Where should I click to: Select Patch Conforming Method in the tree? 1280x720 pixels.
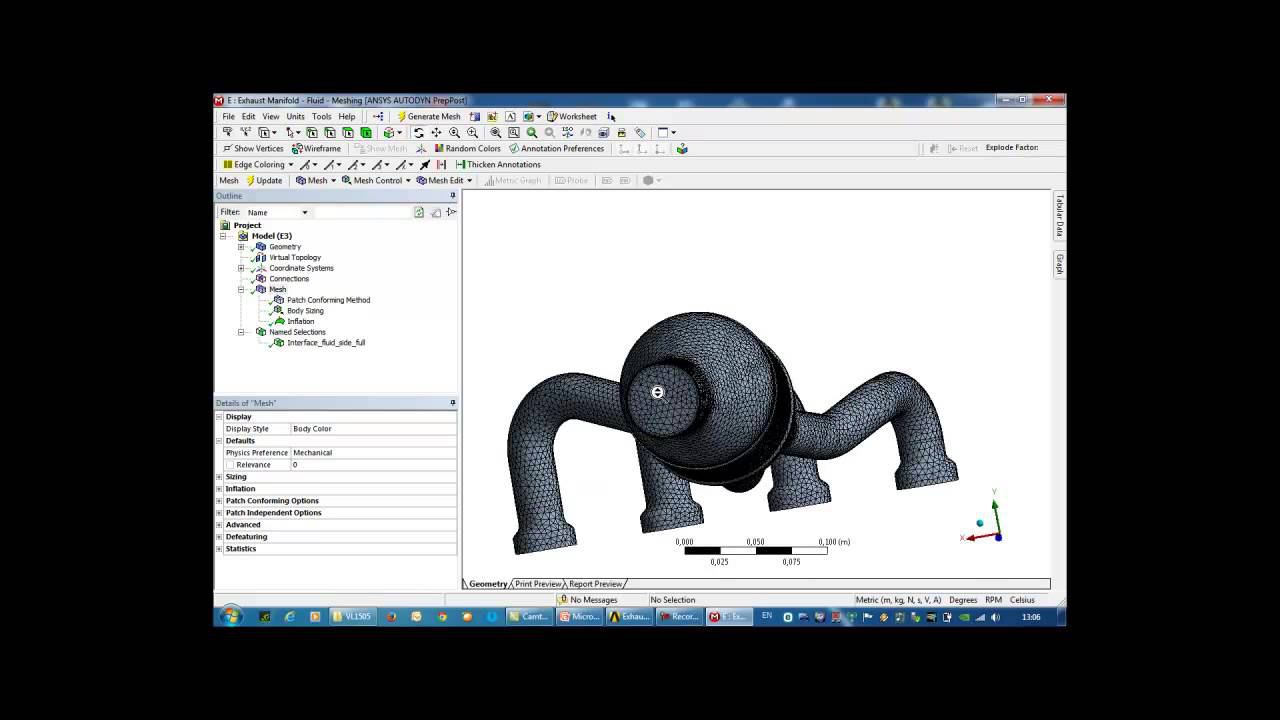(328, 300)
